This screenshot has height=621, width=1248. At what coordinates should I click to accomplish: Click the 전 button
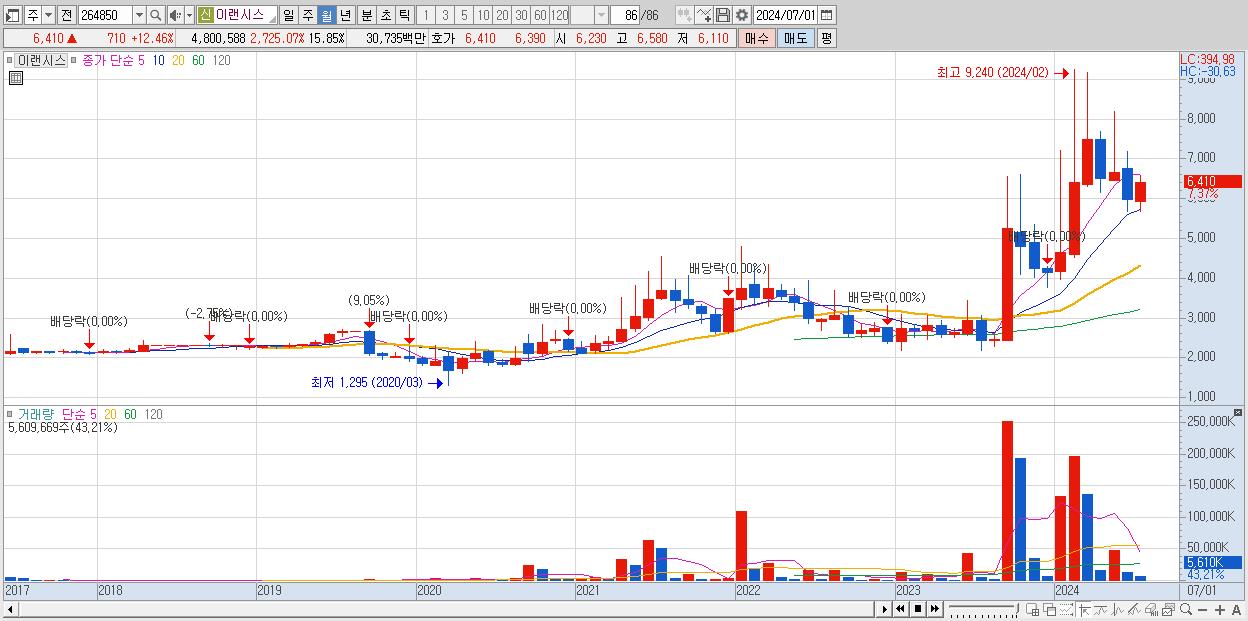click(66, 15)
